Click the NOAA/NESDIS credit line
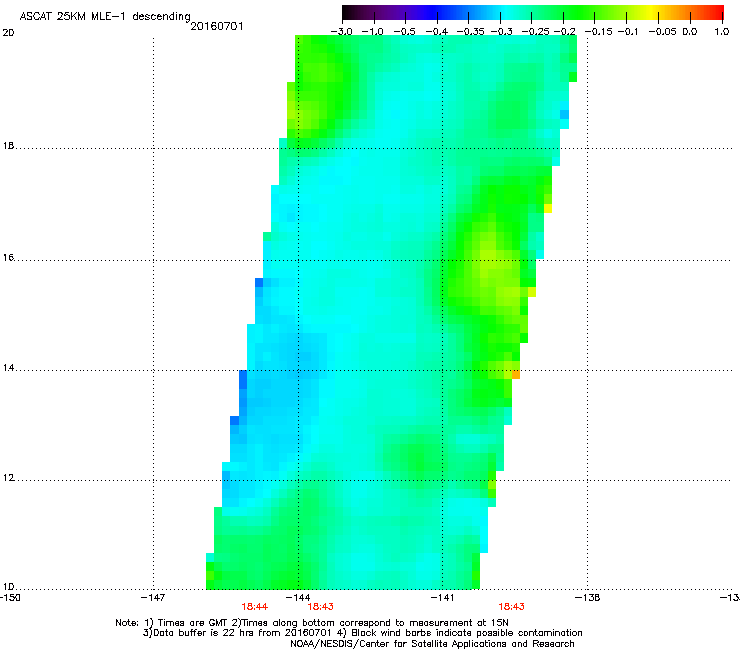Image resolution: width=740 pixels, height=650 pixels. click(432, 644)
